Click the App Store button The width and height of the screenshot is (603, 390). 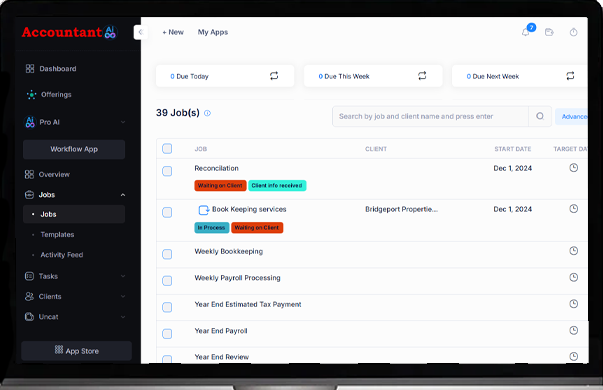[x=77, y=351]
